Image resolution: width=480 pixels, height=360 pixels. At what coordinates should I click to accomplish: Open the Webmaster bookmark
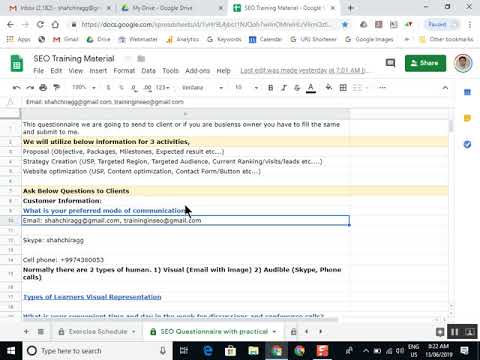[x=138, y=39]
